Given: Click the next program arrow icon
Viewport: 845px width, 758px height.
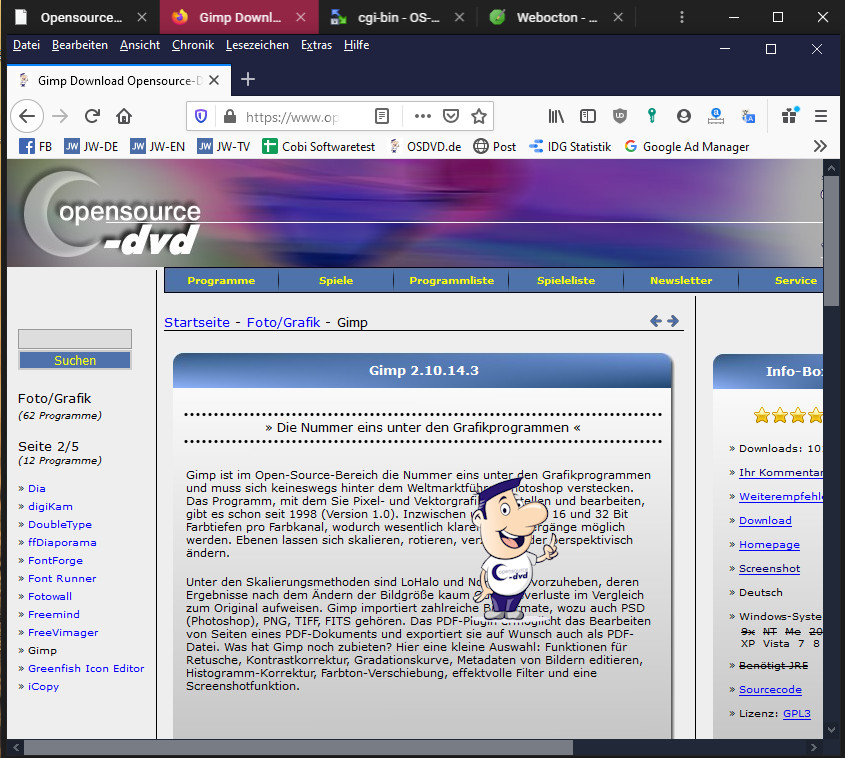Looking at the screenshot, I should coord(673,321).
